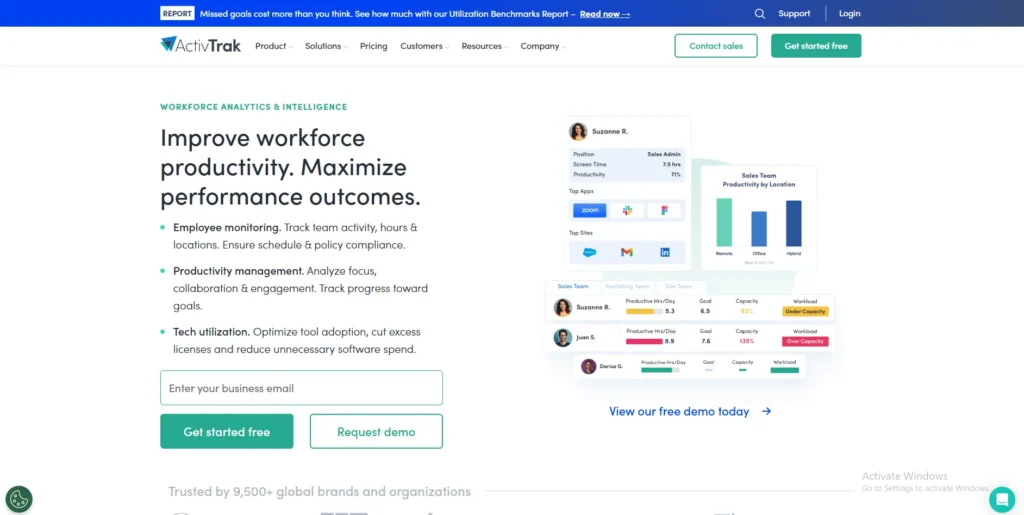Viewport: 1024px width, 515px height.
Task: Click the business email input field
Action: (301, 388)
